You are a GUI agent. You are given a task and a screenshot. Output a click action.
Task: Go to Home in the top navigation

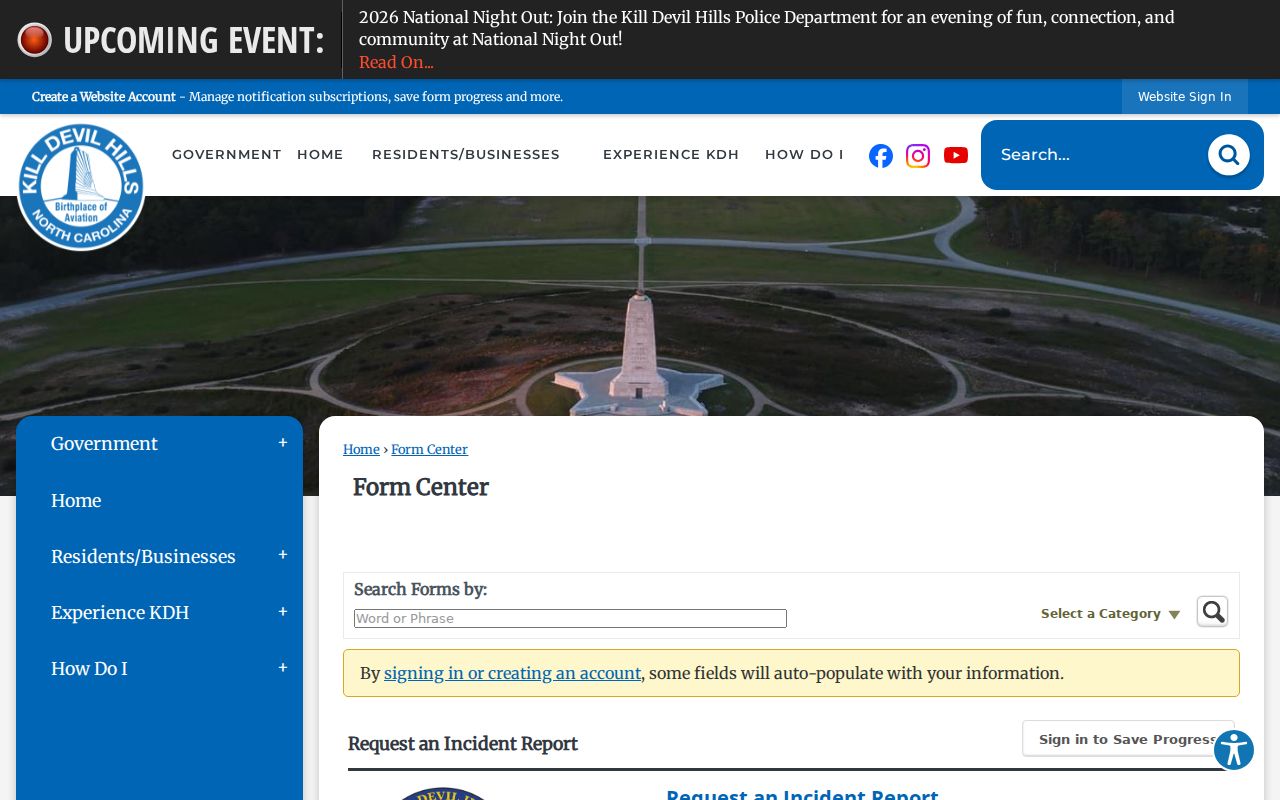tap(320, 155)
